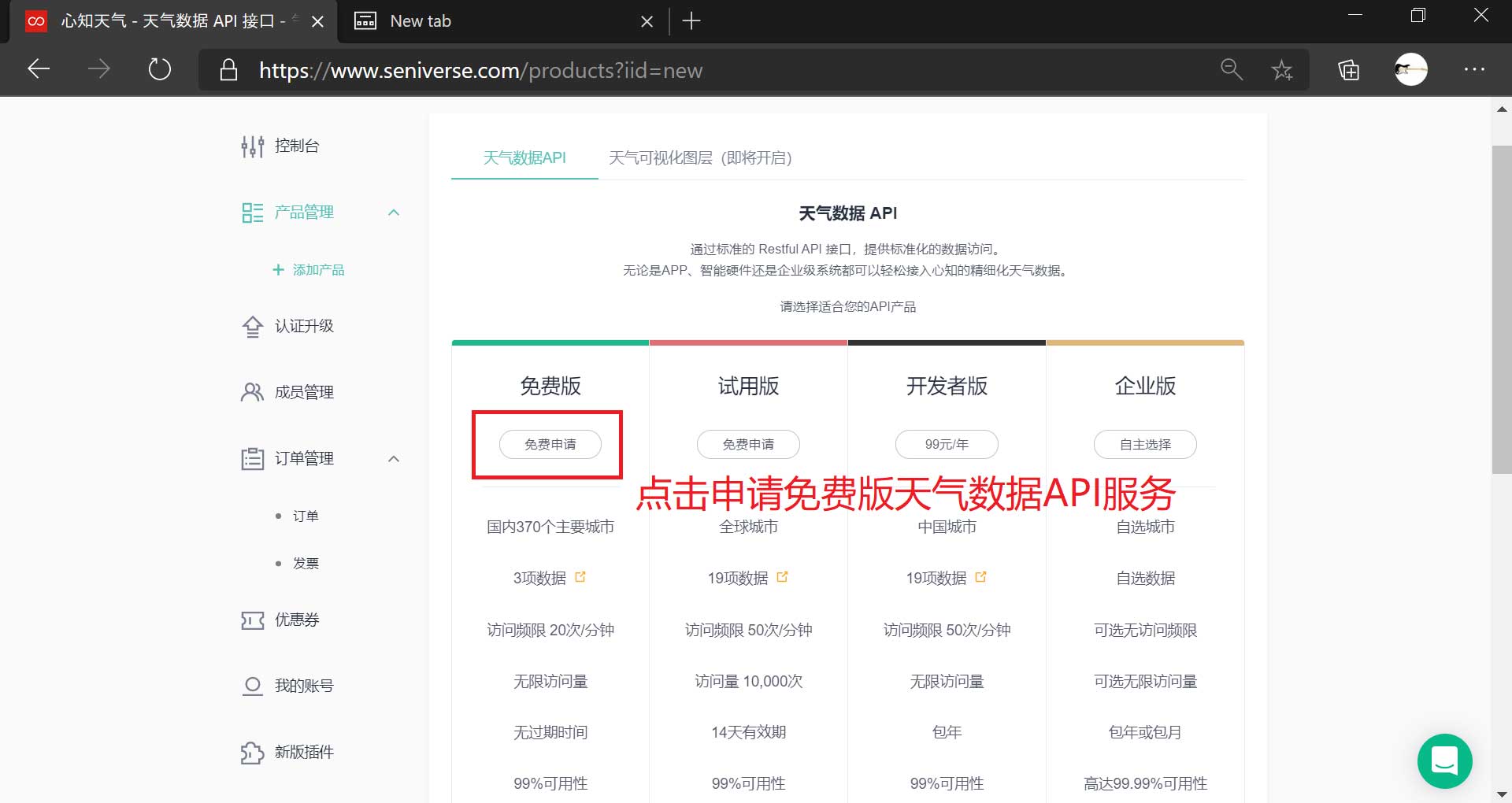Restore down the browser window
The image size is (1512, 803).
coord(1417,15)
